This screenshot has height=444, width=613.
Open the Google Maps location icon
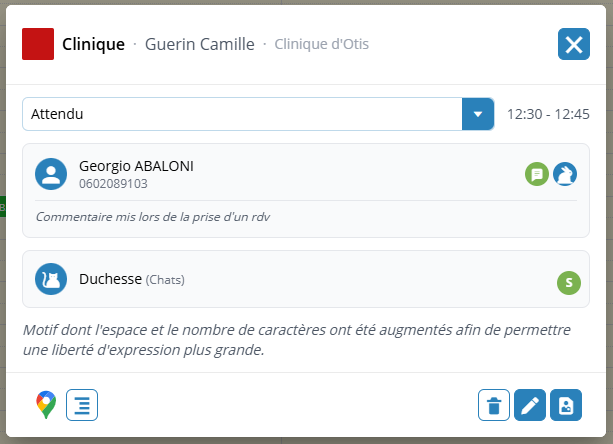[x=45, y=405]
